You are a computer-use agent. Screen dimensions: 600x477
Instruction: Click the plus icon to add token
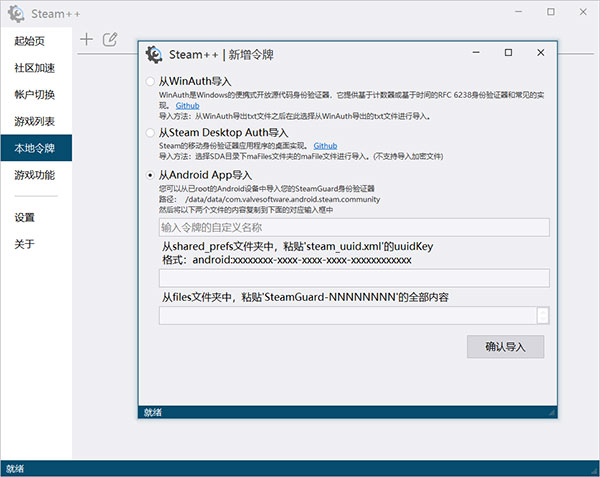click(86, 39)
